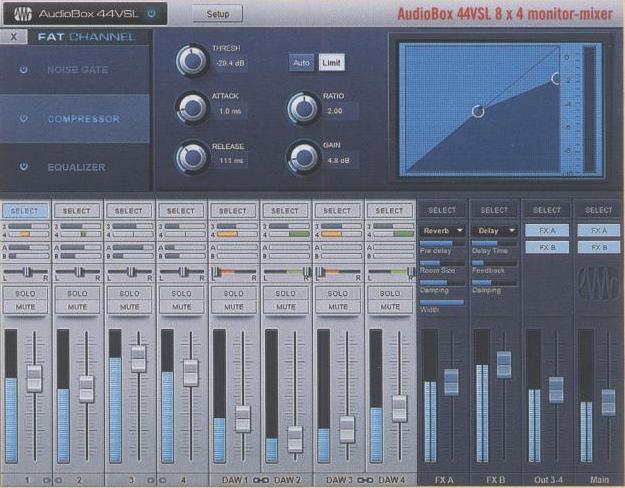The width and height of the screenshot is (625, 488).
Task: Click the Thresh value field -29.4 dB
Action: [x=230, y=63]
